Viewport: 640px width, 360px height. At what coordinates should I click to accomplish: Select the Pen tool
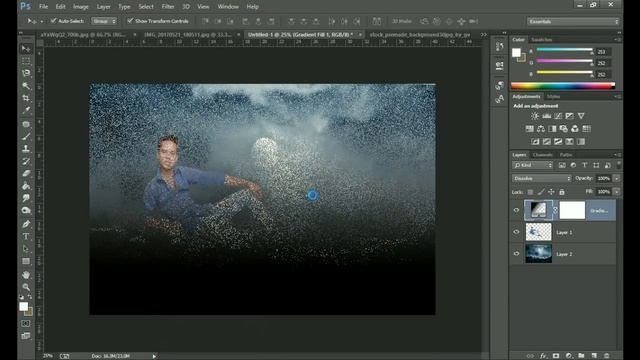(x=26, y=224)
